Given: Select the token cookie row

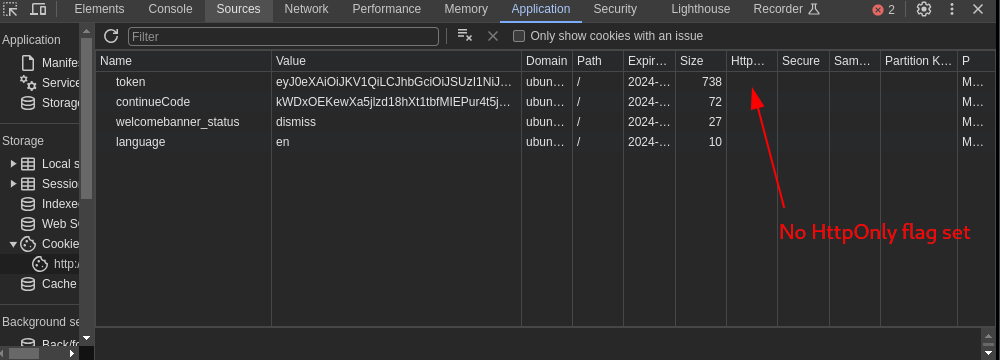Looking at the screenshot, I should coord(536,82).
